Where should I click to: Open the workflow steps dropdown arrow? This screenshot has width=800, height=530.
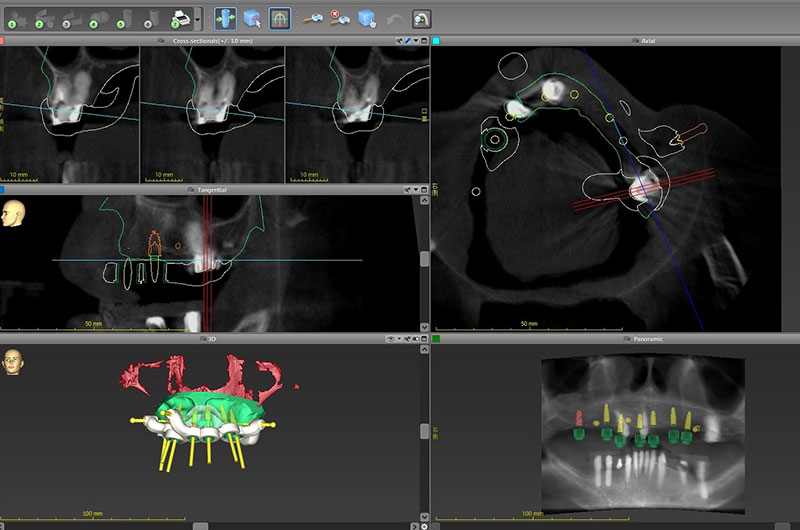click(198, 18)
